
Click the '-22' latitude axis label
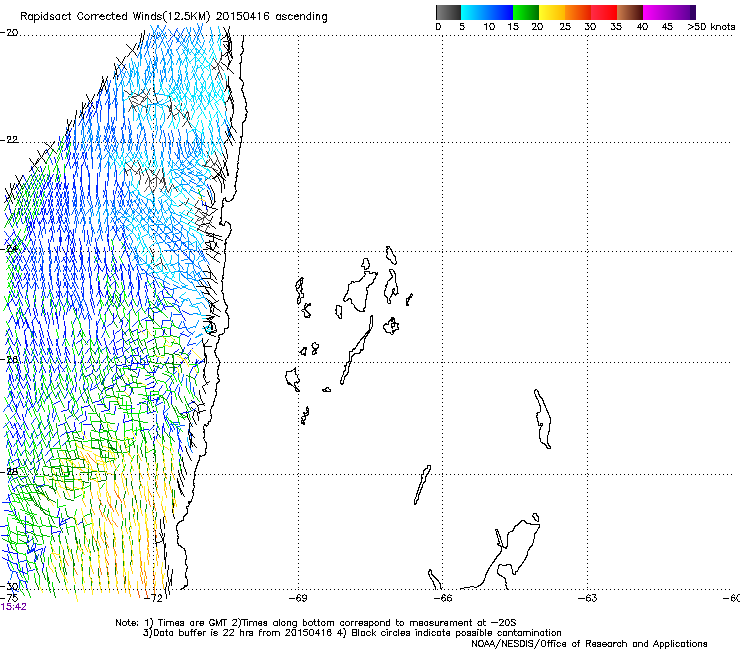(9, 140)
